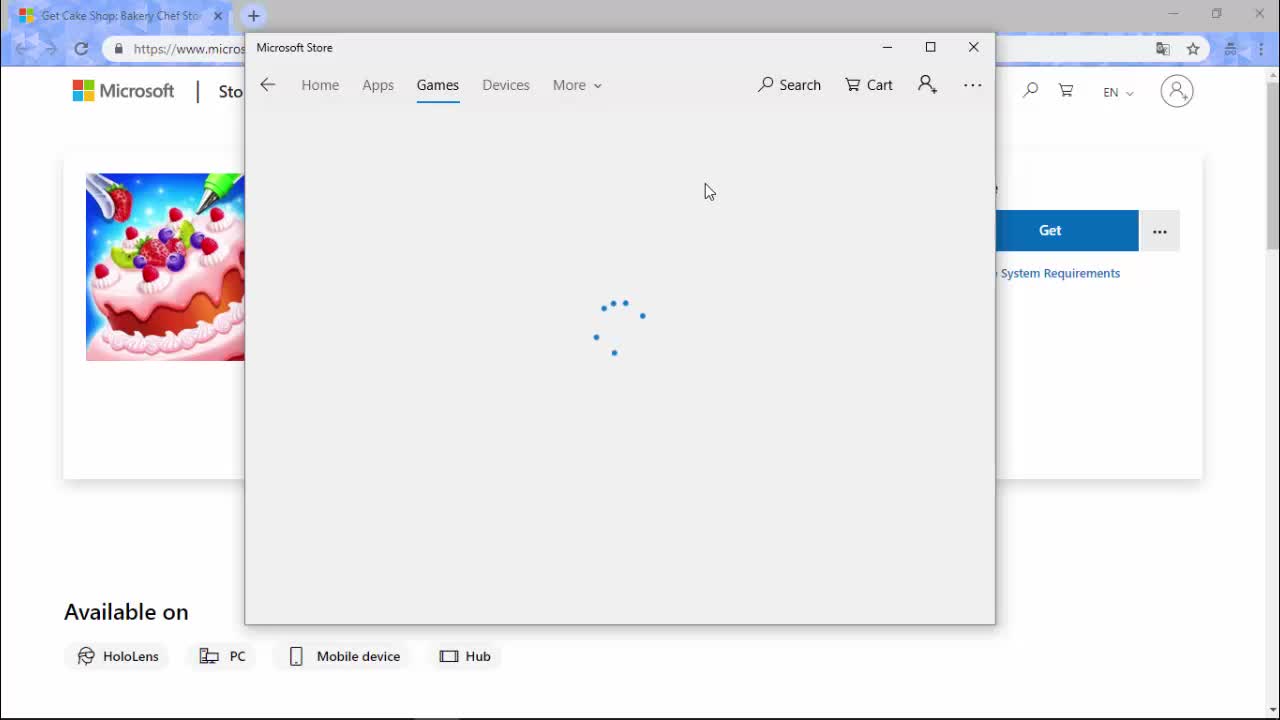Open the Store app three-dots menu
The height and width of the screenshot is (720, 1280).
973,85
